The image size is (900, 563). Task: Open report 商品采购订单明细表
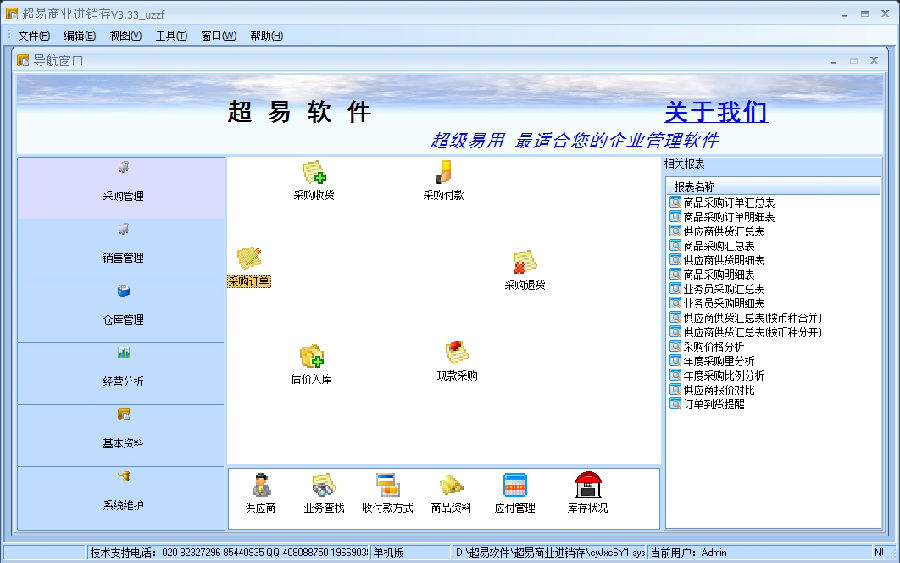click(x=722, y=217)
